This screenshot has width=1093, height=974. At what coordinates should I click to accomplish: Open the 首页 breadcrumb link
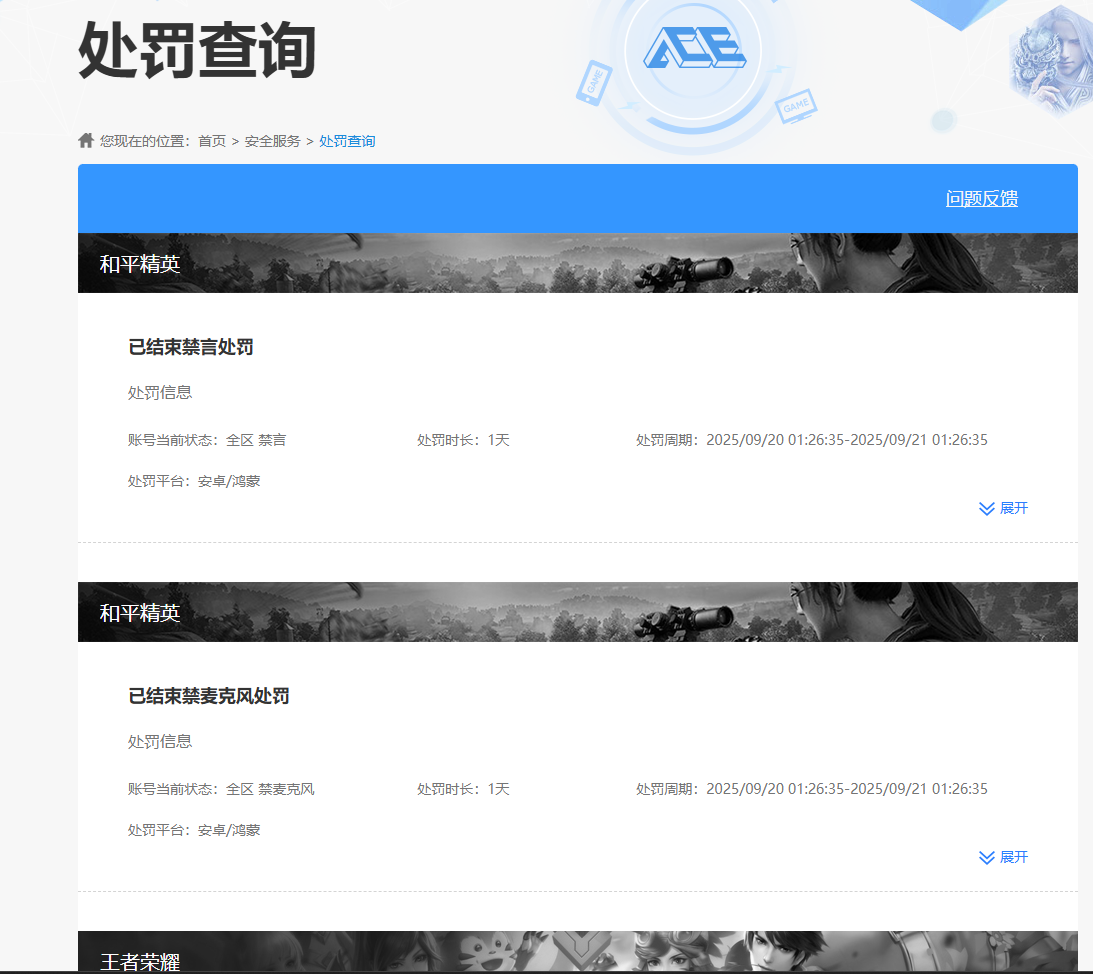click(x=212, y=141)
